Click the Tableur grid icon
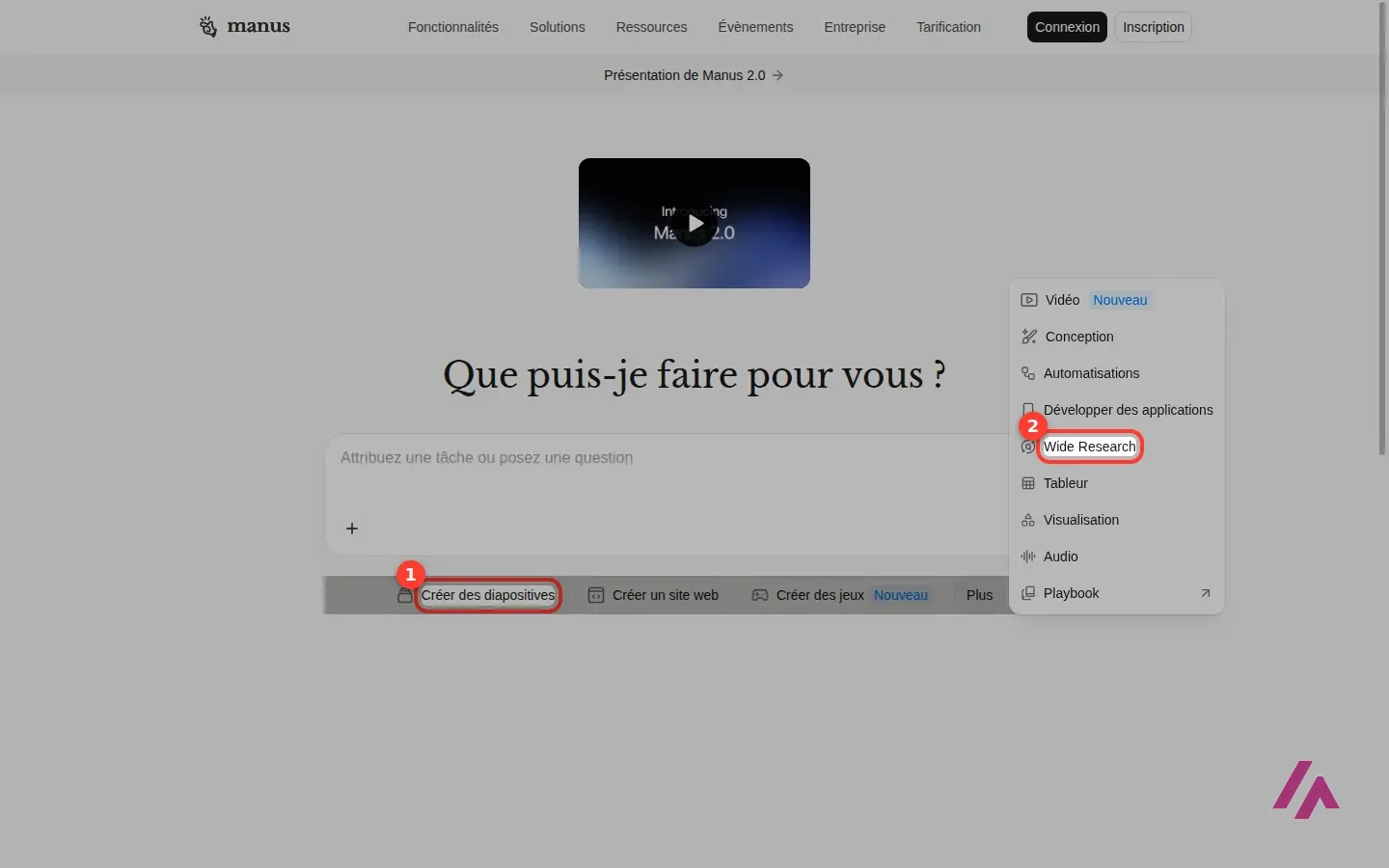The height and width of the screenshot is (868, 1389). pyautogui.click(x=1028, y=483)
